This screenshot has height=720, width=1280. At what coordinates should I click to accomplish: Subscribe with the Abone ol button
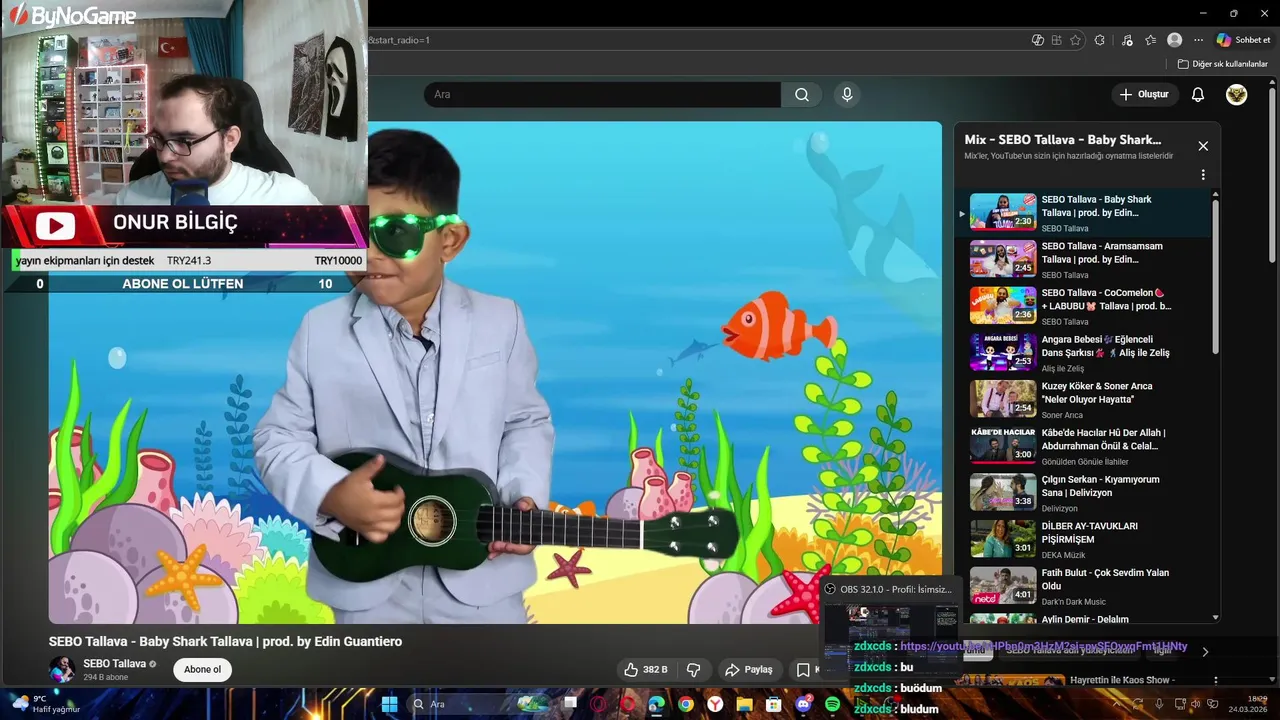point(202,669)
